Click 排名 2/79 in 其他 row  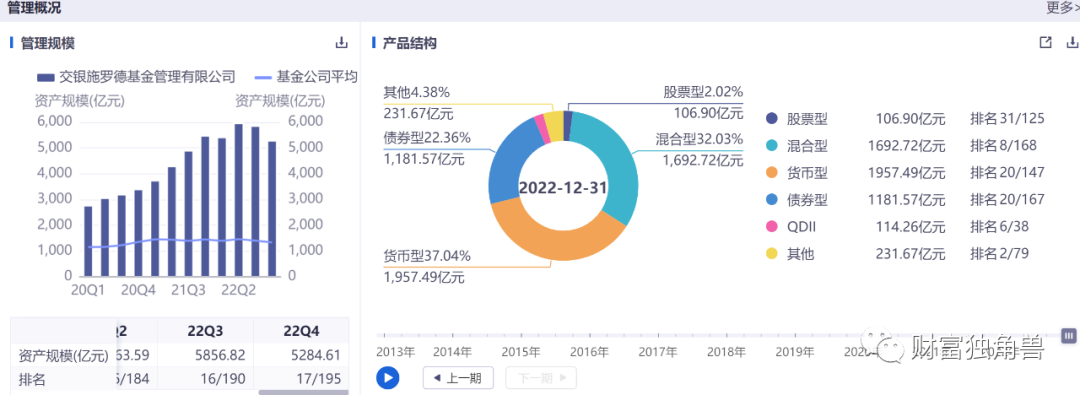tap(999, 254)
